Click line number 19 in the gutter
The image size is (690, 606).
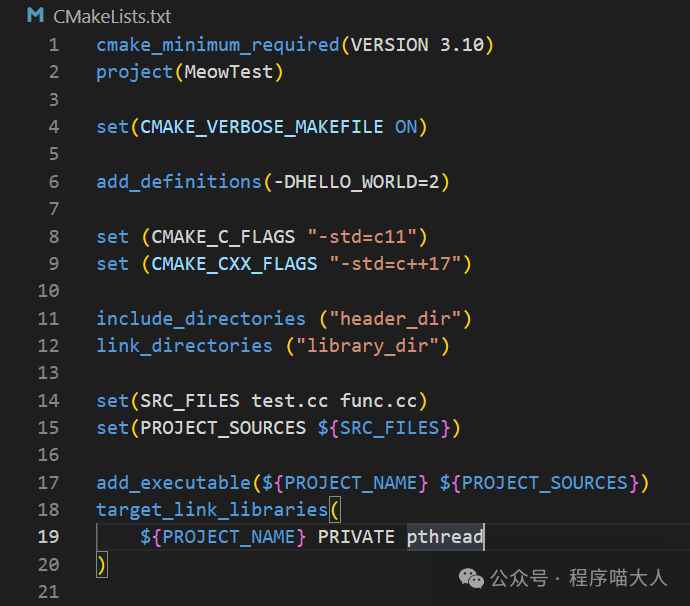48,537
